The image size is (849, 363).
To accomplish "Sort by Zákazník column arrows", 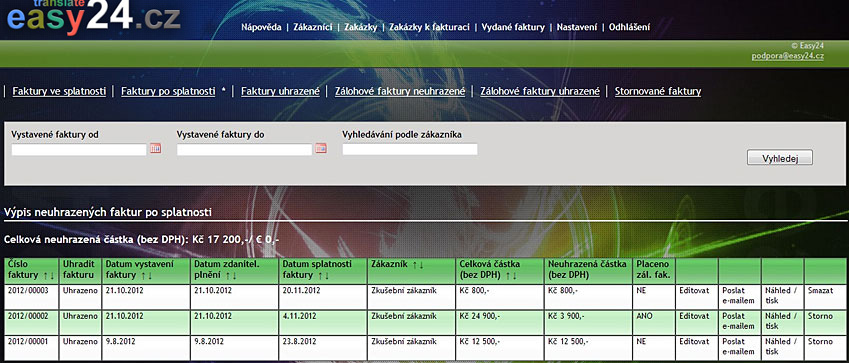I will click(417, 264).
